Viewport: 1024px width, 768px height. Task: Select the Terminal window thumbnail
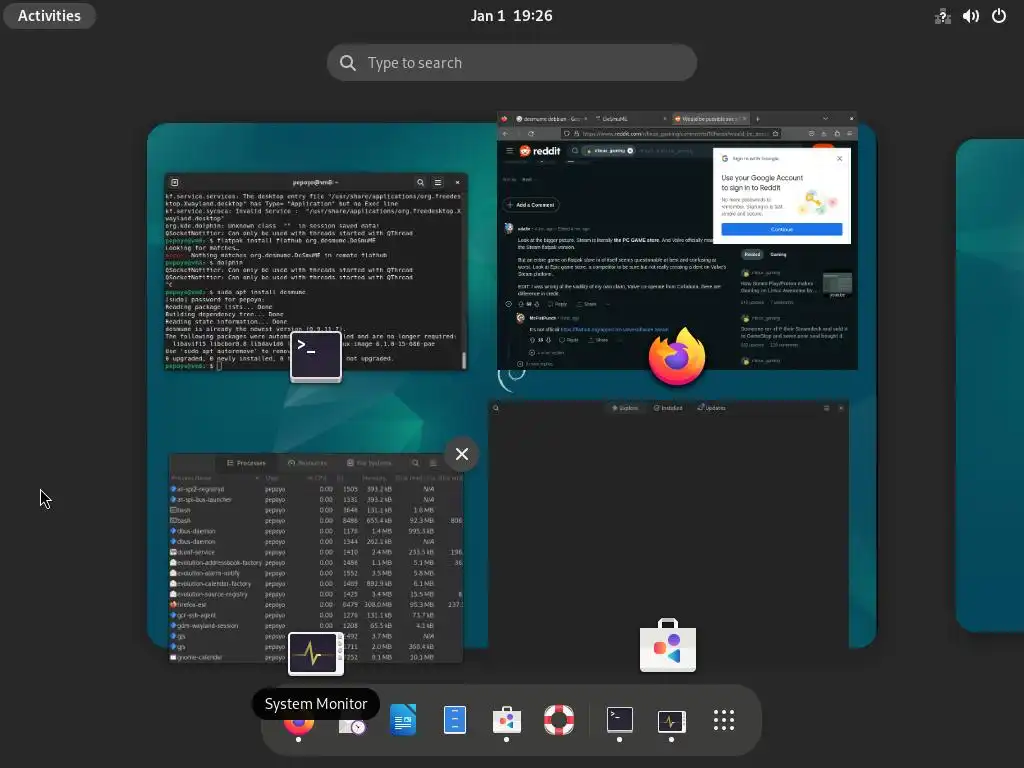click(316, 272)
